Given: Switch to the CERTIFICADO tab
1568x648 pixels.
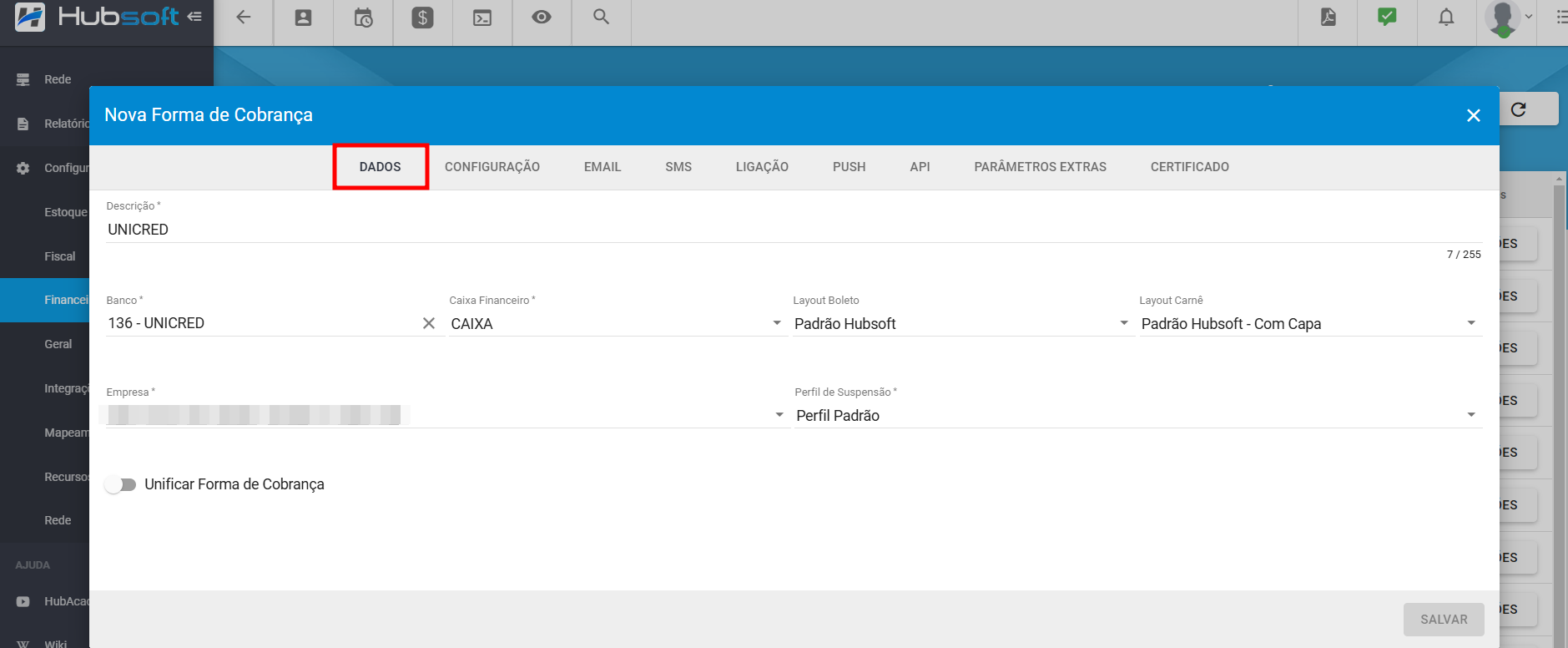Looking at the screenshot, I should pyautogui.click(x=1190, y=167).
